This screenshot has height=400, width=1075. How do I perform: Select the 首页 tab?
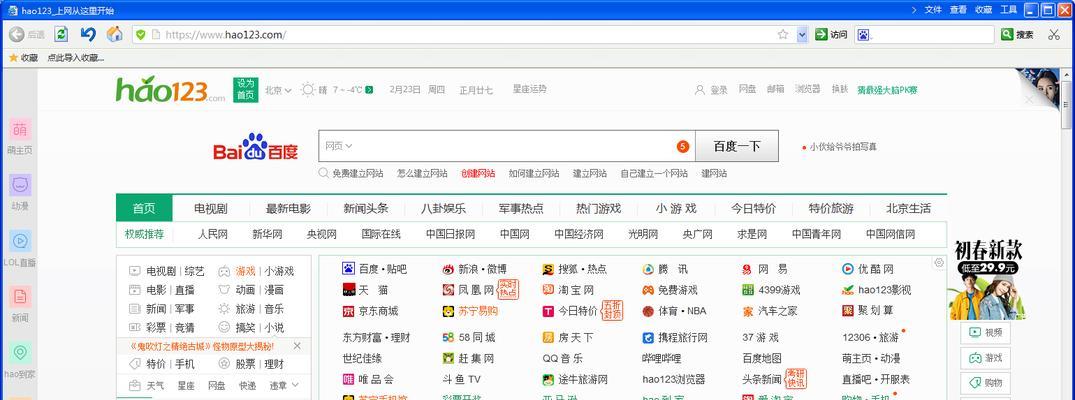[x=144, y=209]
